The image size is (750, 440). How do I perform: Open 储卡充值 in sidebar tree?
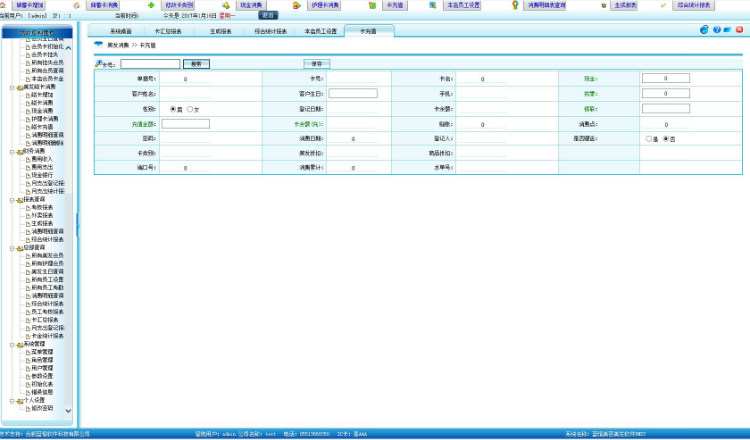[42, 127]
